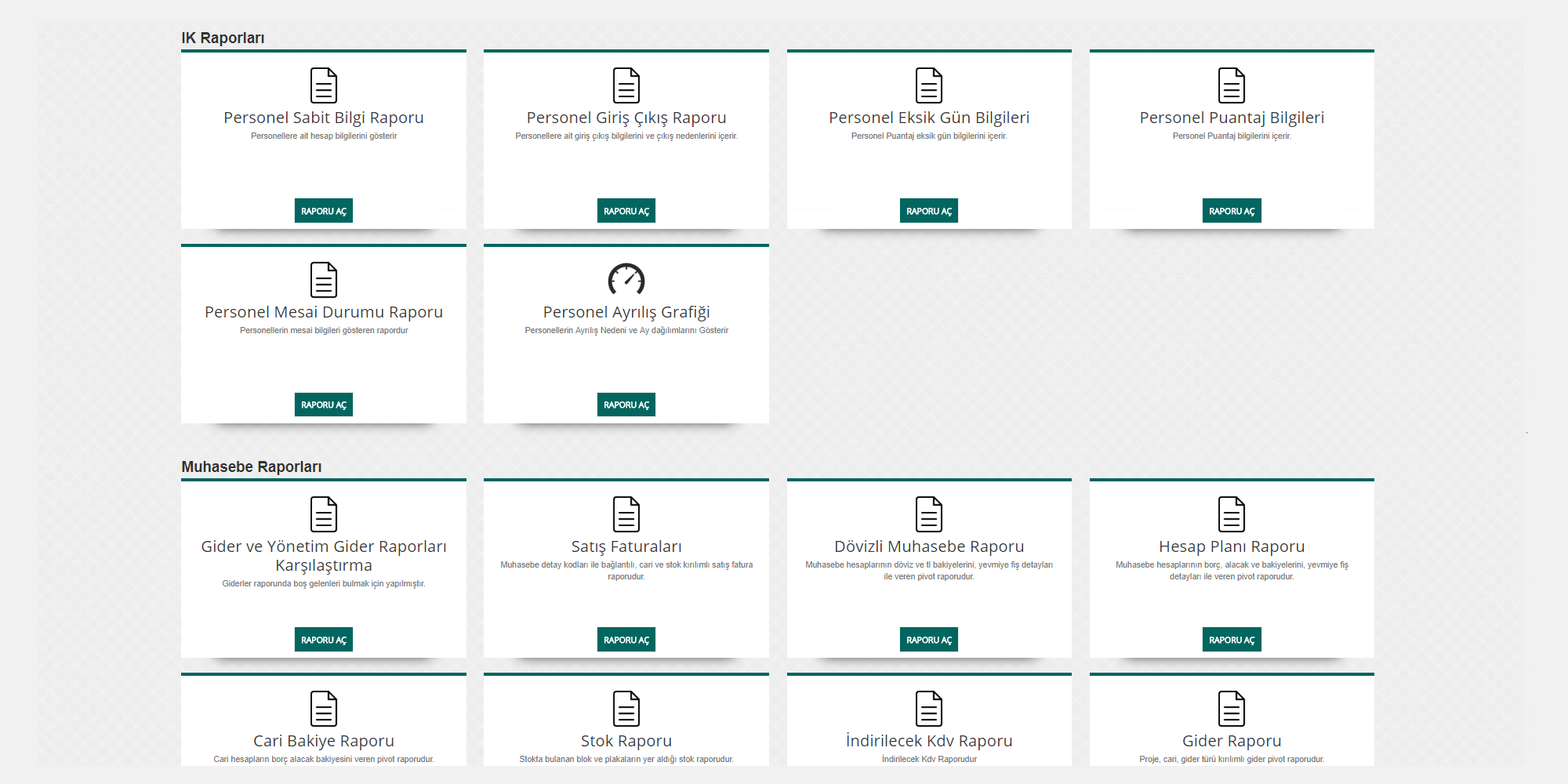The width and height of the screenshot is (1568, 784).
Task: Open the Hesap Planı Raporu with RAPORU AÇ
Action: 1231,640
